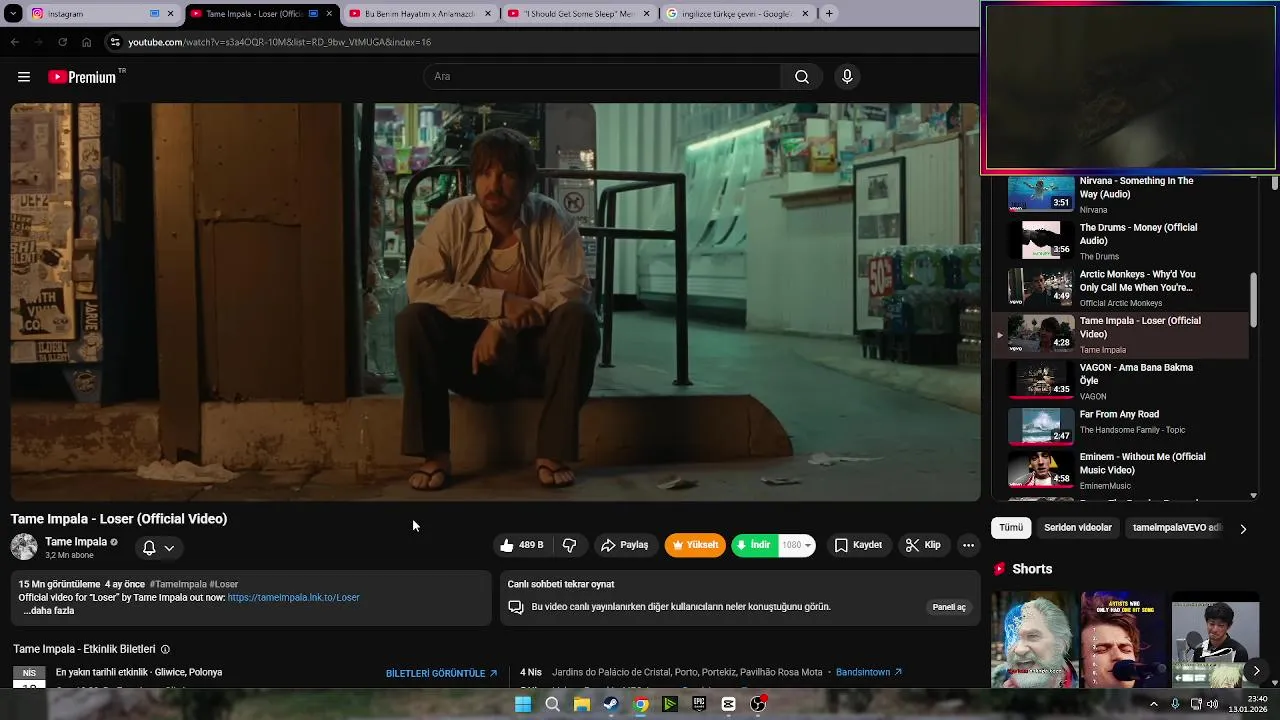
Task: Click the youtube.com address bar URL
Action: pos(279,42)
